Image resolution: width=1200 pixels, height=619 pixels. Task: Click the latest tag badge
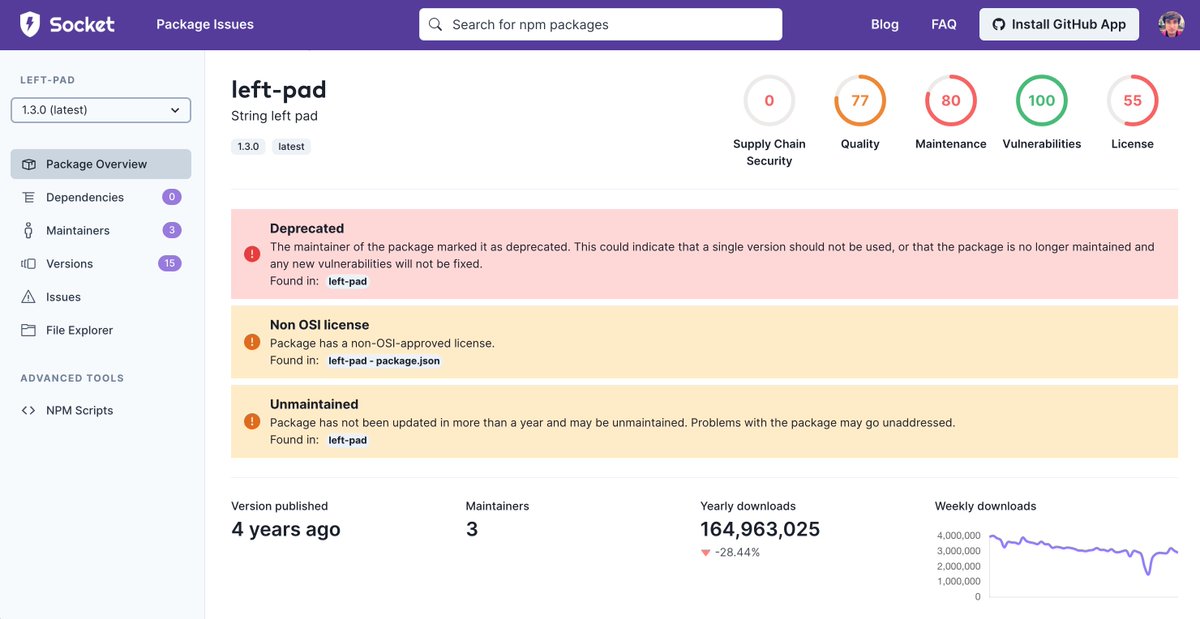291,146
